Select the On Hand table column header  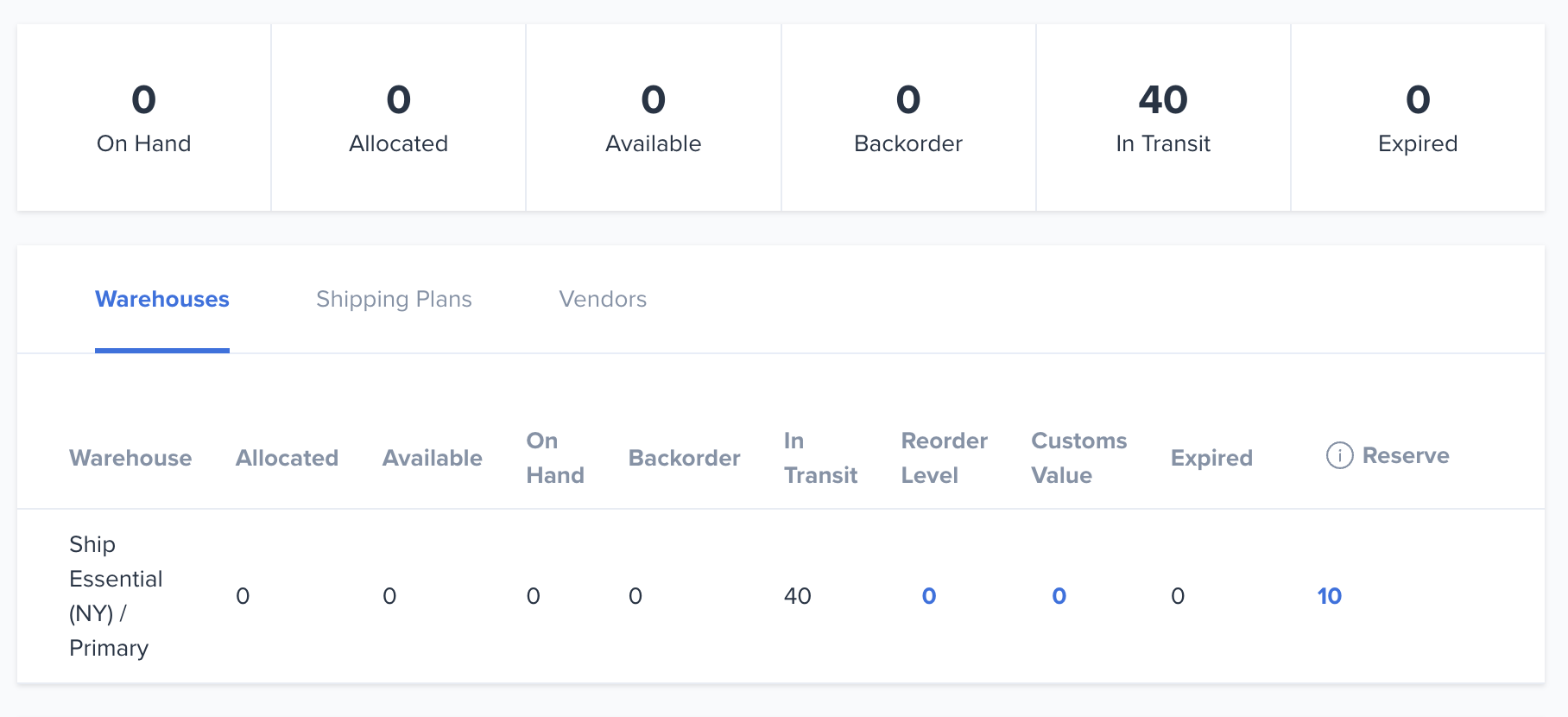point(555,458)
